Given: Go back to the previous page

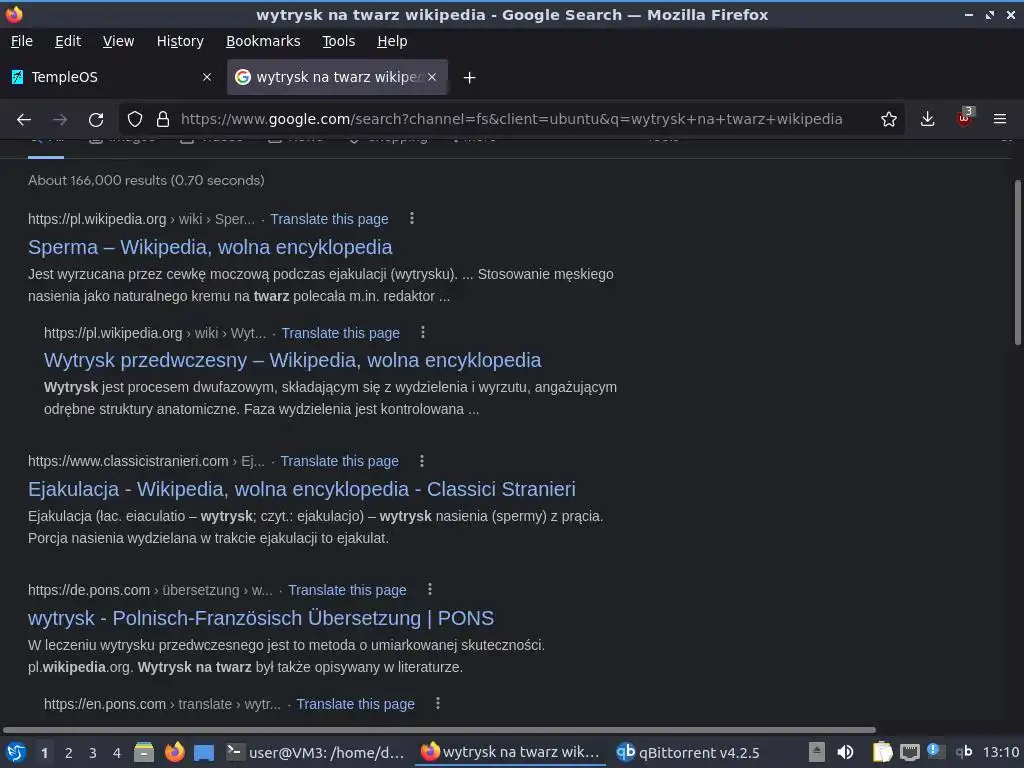Looking at the screenshot, I should [24, 120].
